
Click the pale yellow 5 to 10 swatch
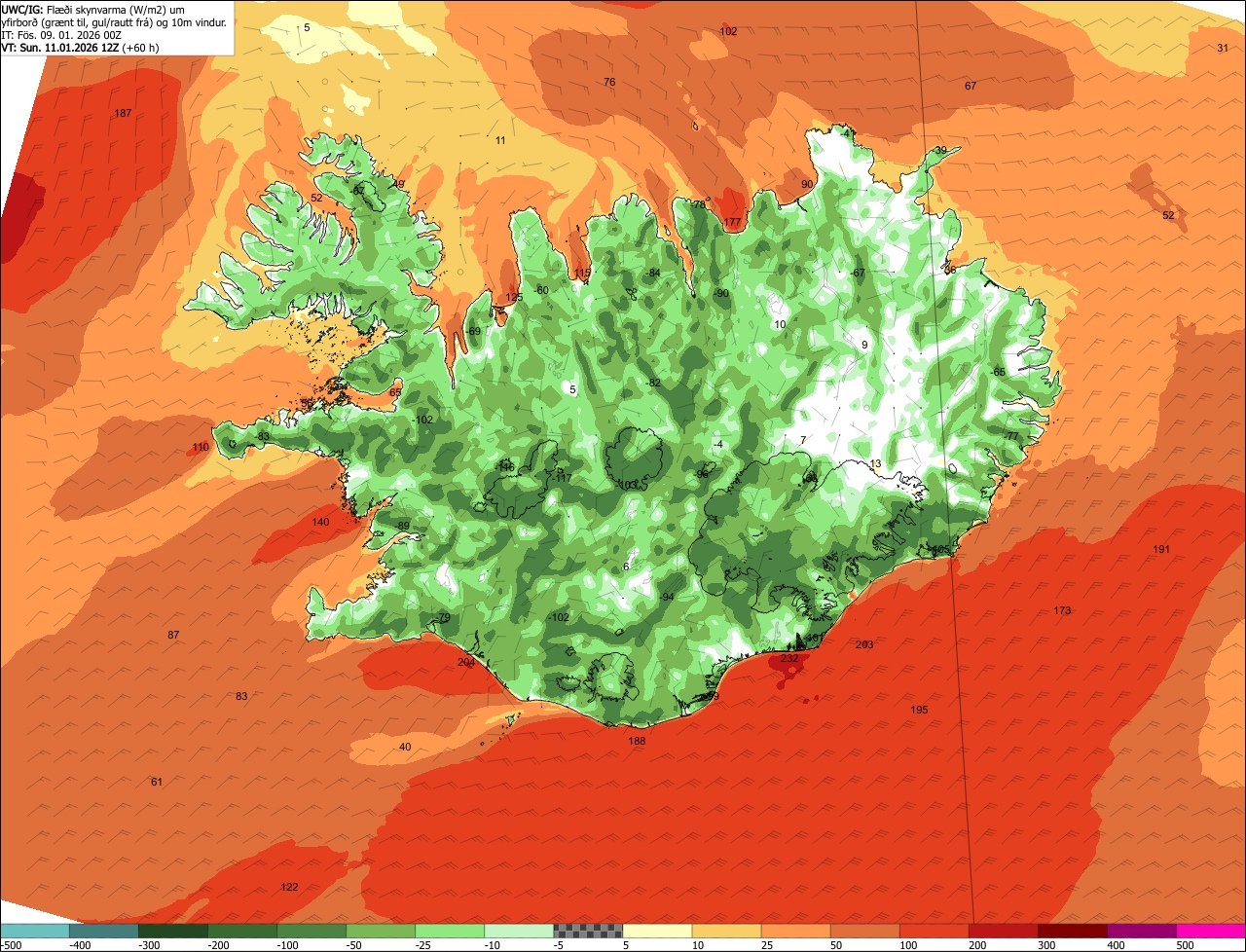(x=657, y=930)
